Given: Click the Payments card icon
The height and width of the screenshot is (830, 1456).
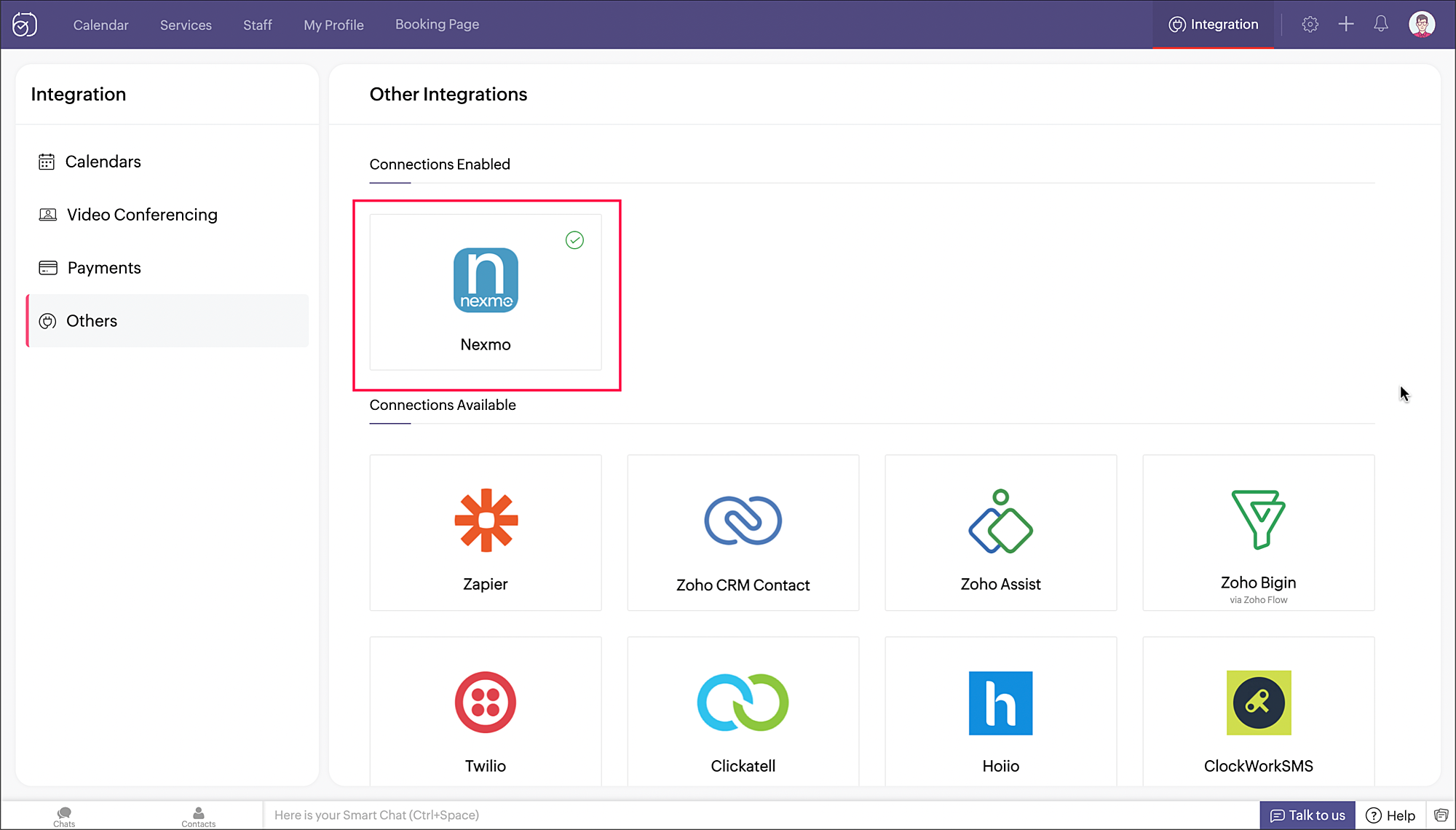Looking at the screenshot, I should pyautogui.click(x=48, y=268).
